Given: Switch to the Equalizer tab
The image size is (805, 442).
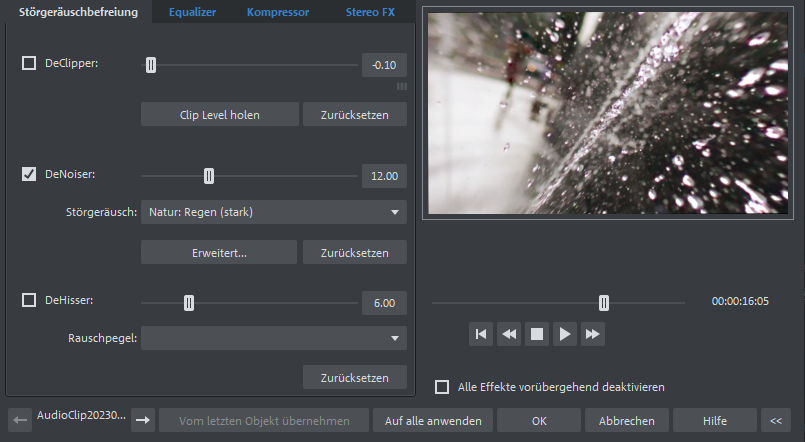Looking at the screenshot, I should (192, 12).
